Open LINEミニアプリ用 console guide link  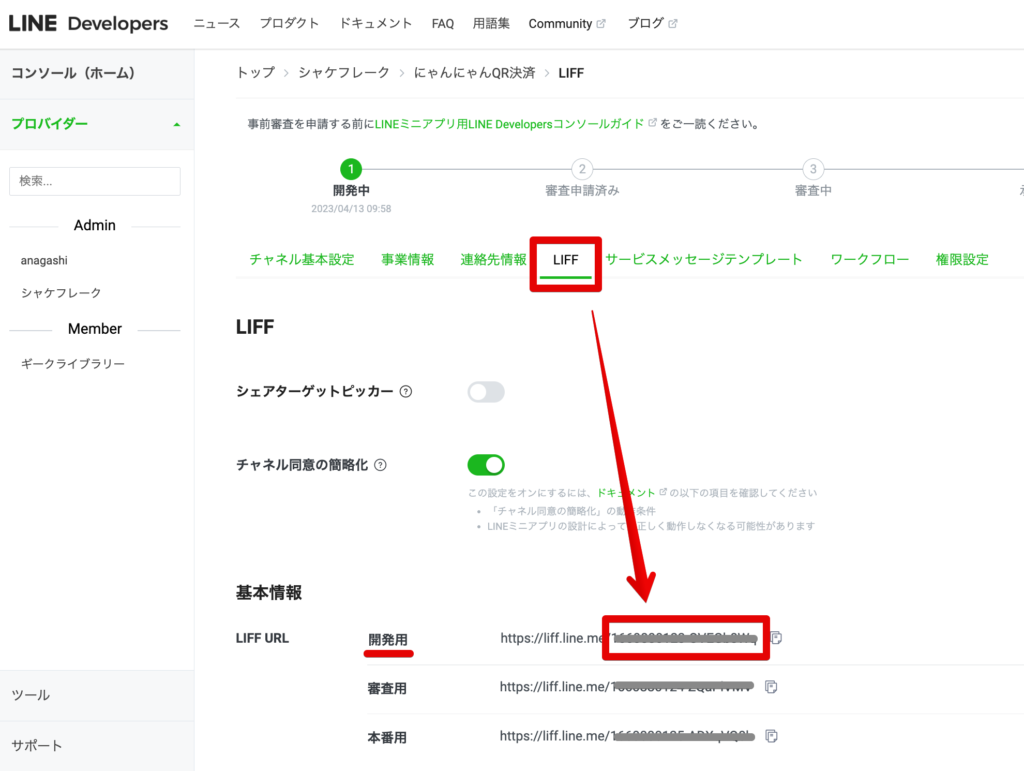(x=510, y=124)
